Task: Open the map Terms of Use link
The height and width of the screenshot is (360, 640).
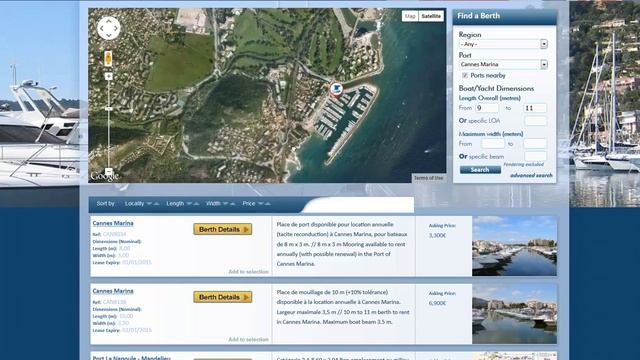Action: (428, 178)
